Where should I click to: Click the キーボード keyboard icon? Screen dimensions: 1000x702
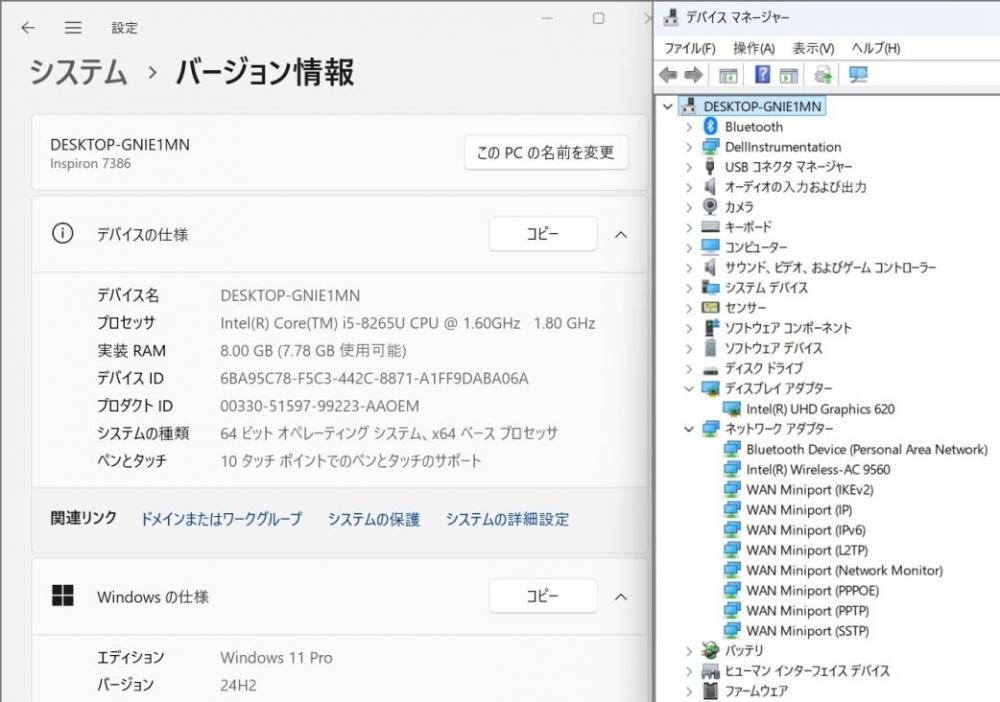pyautogui.click(x=710, y=226)
